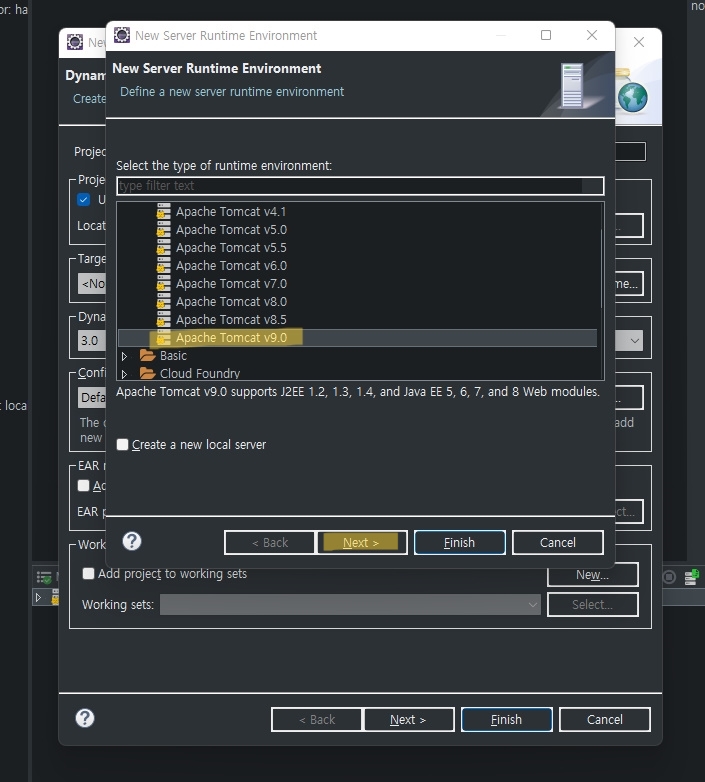Enable Create a new local server
Screen dimensions: 705x782
point(123,444)
